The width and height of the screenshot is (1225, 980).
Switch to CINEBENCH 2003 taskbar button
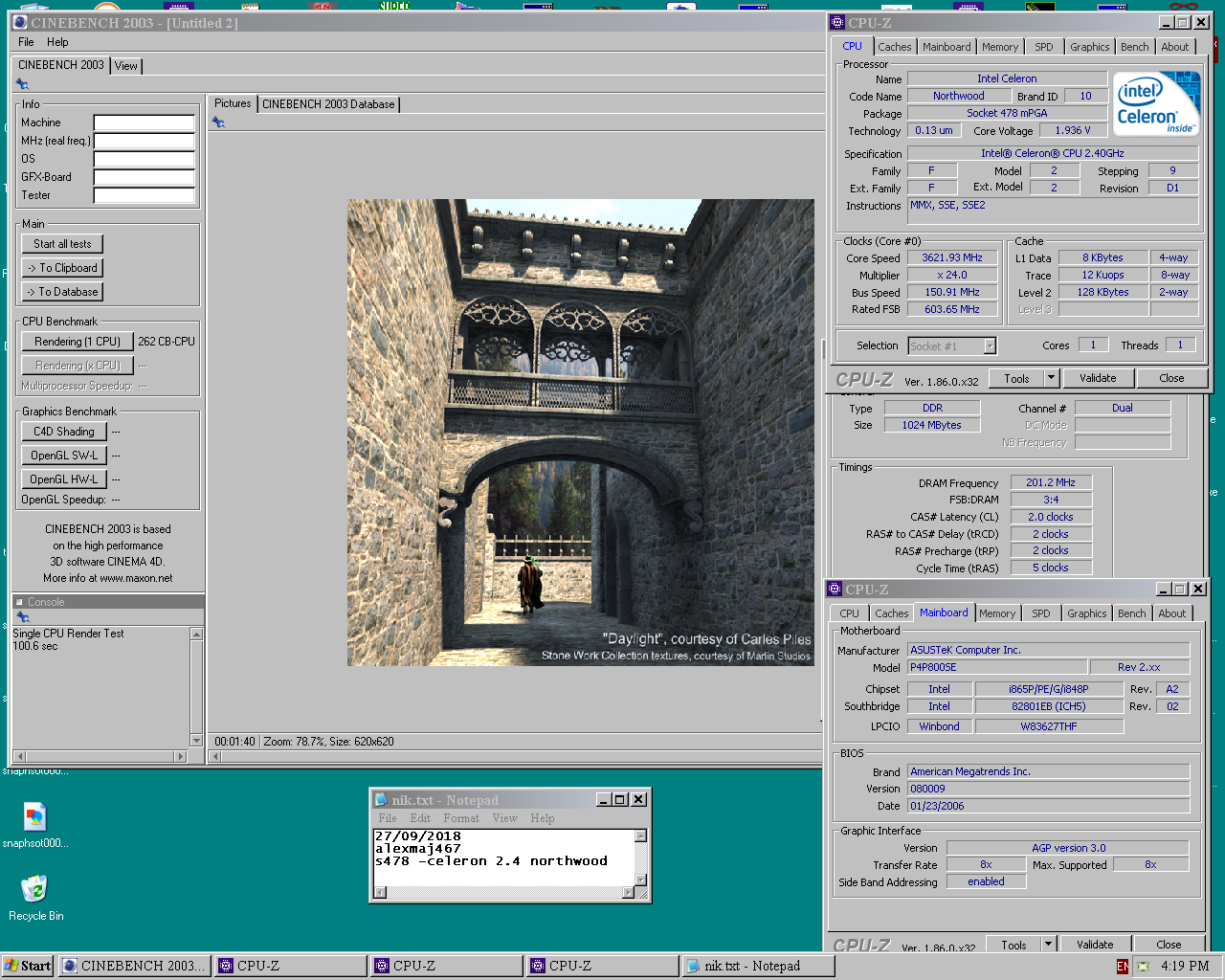click(x=135, y=966)
